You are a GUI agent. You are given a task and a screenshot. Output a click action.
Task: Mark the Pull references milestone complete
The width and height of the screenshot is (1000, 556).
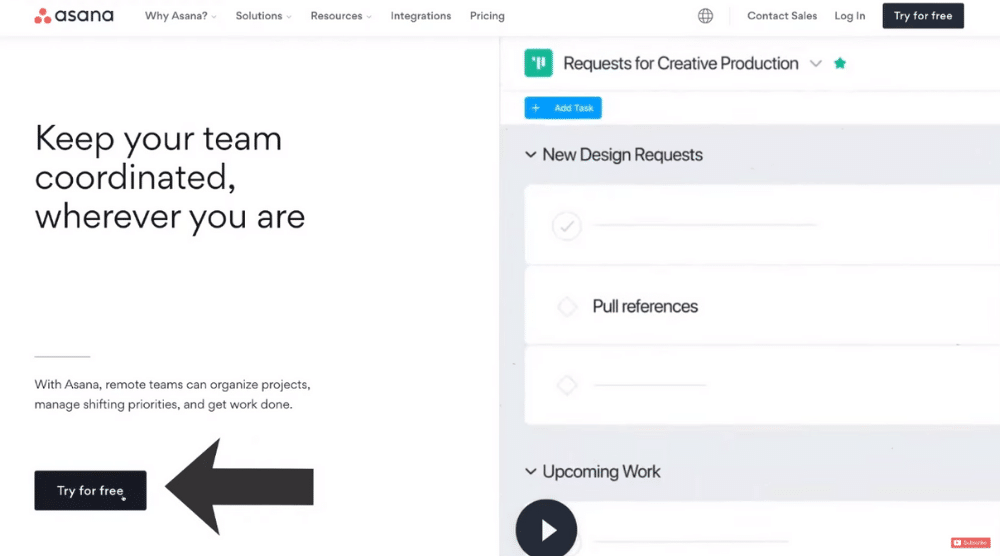[567, 307]
